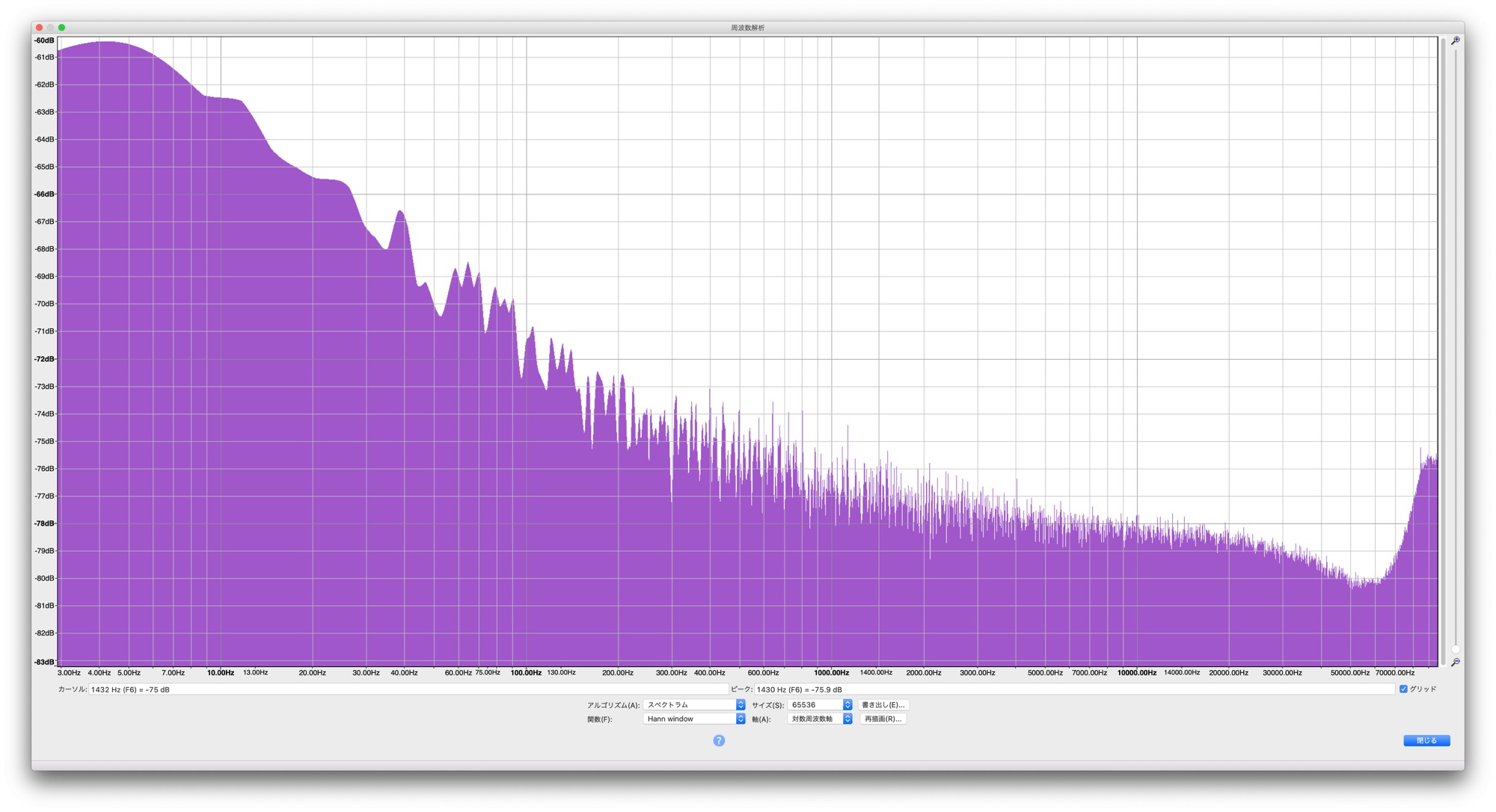Click the -72dB label on the level axis
This screenshot has width=1496, height=812.
pos(45,359)
